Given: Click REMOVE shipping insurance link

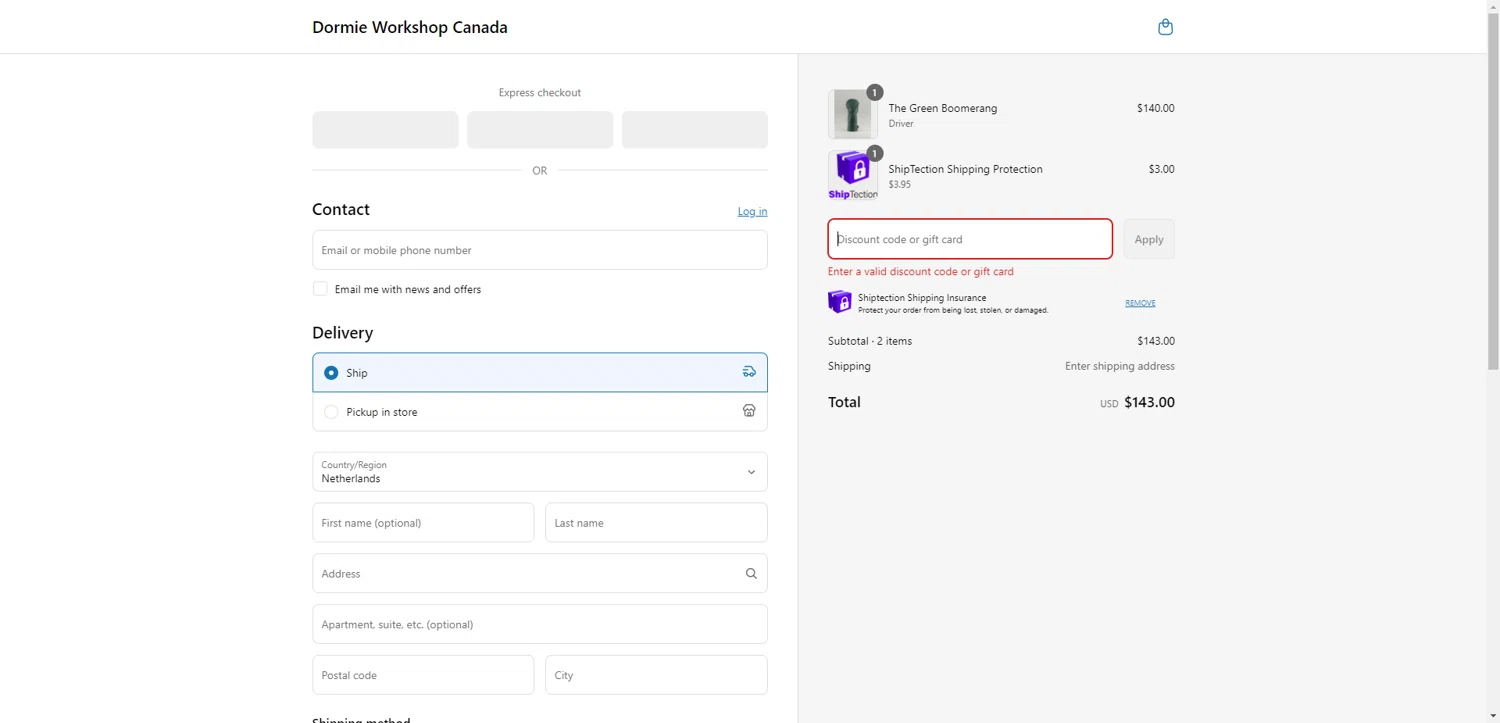Looking at the screenshot, I should click(x=1140, y=303).
